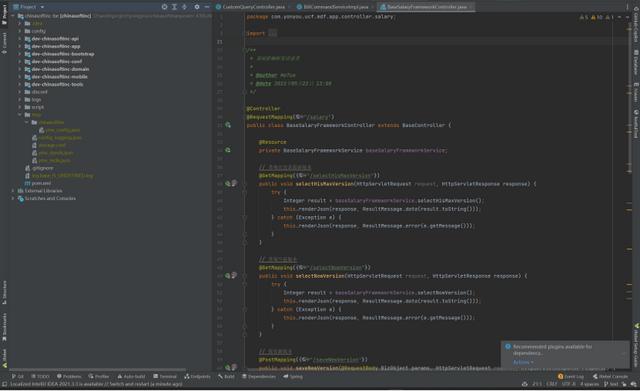Expand External Libraries node
Screen dimensions: 640x391
[13, 191]
